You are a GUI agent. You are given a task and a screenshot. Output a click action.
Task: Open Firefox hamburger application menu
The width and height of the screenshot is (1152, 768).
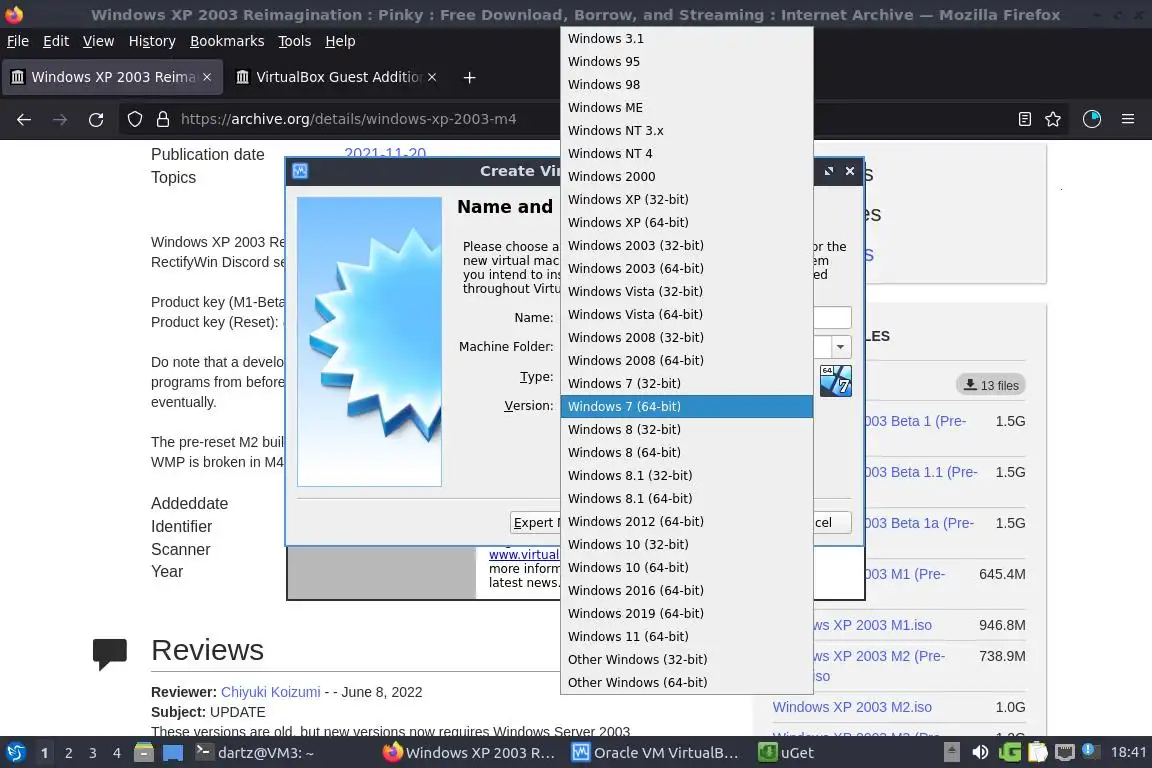[x=1128, y=119]
